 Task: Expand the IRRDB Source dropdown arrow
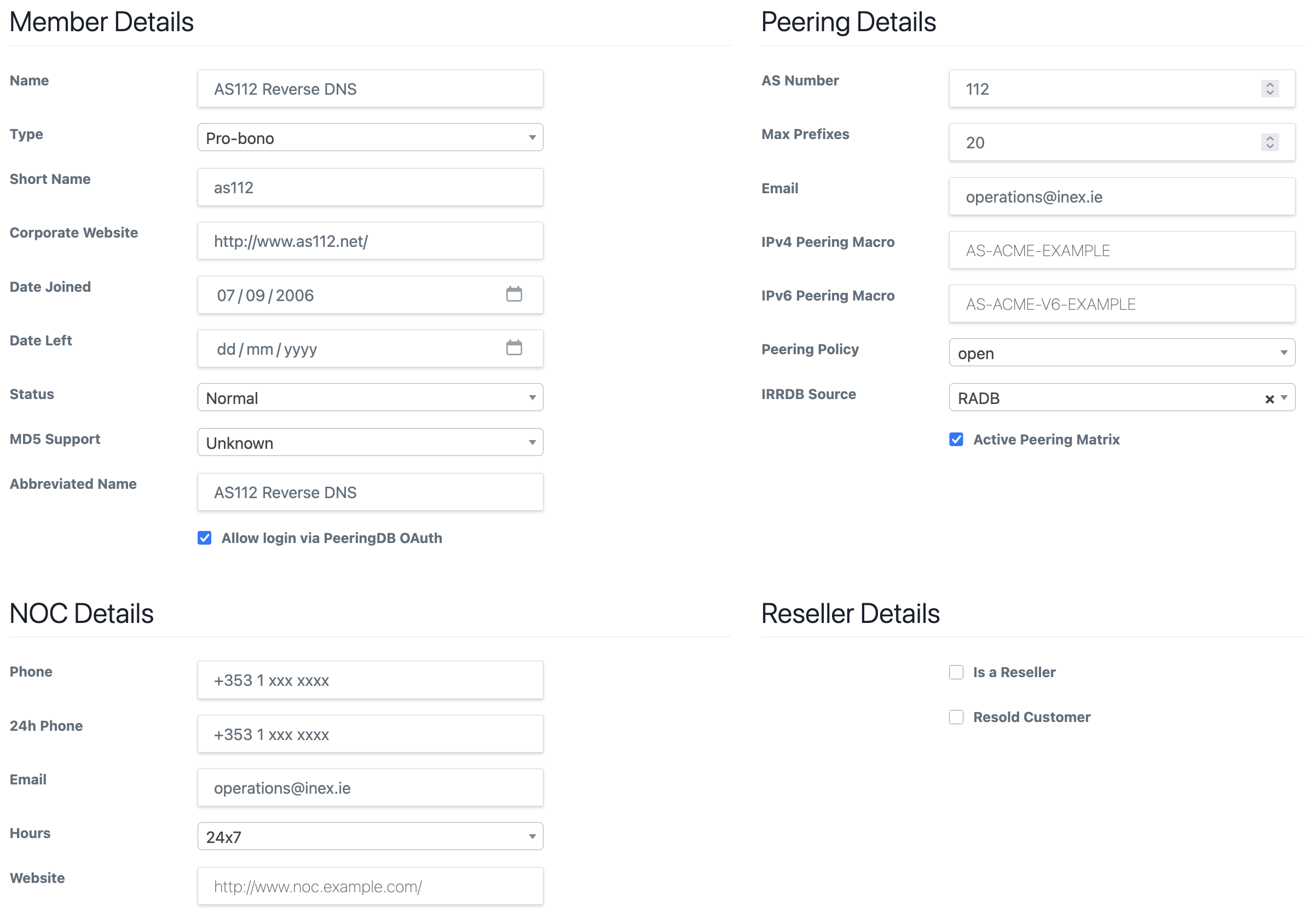click(1285, 399)
